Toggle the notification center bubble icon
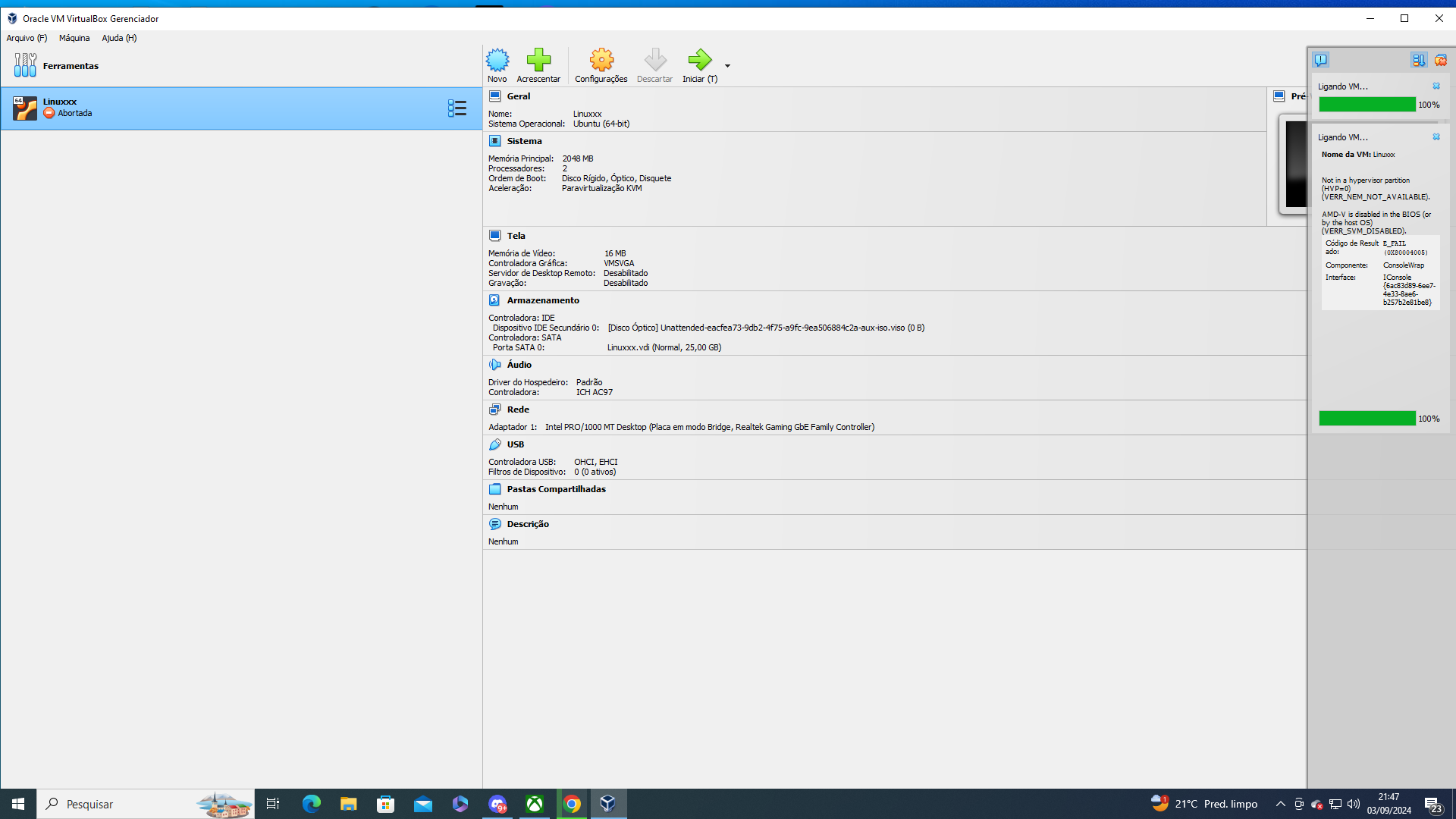The width and height of the screenshot is (1456, 819). pyautogui.click(x=1321, y=60)
